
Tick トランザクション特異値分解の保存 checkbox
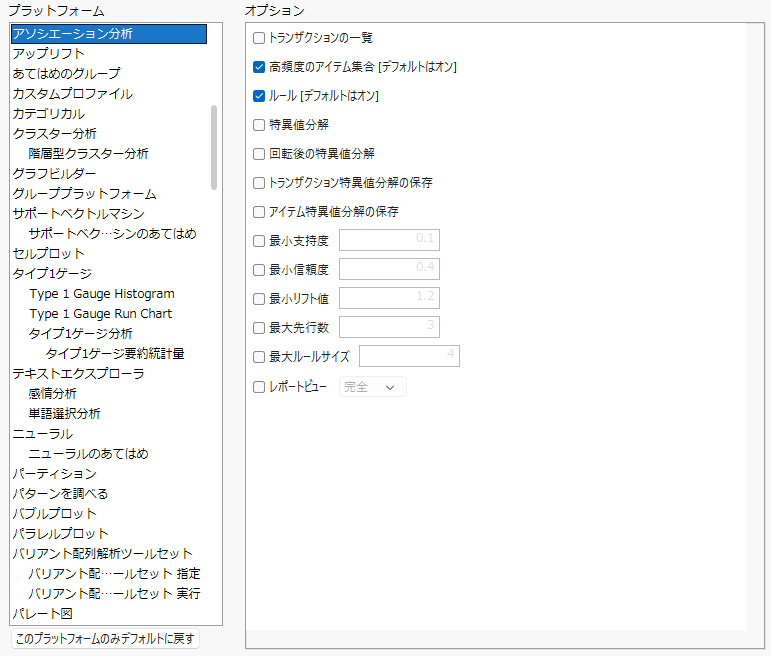click(259, 183)
